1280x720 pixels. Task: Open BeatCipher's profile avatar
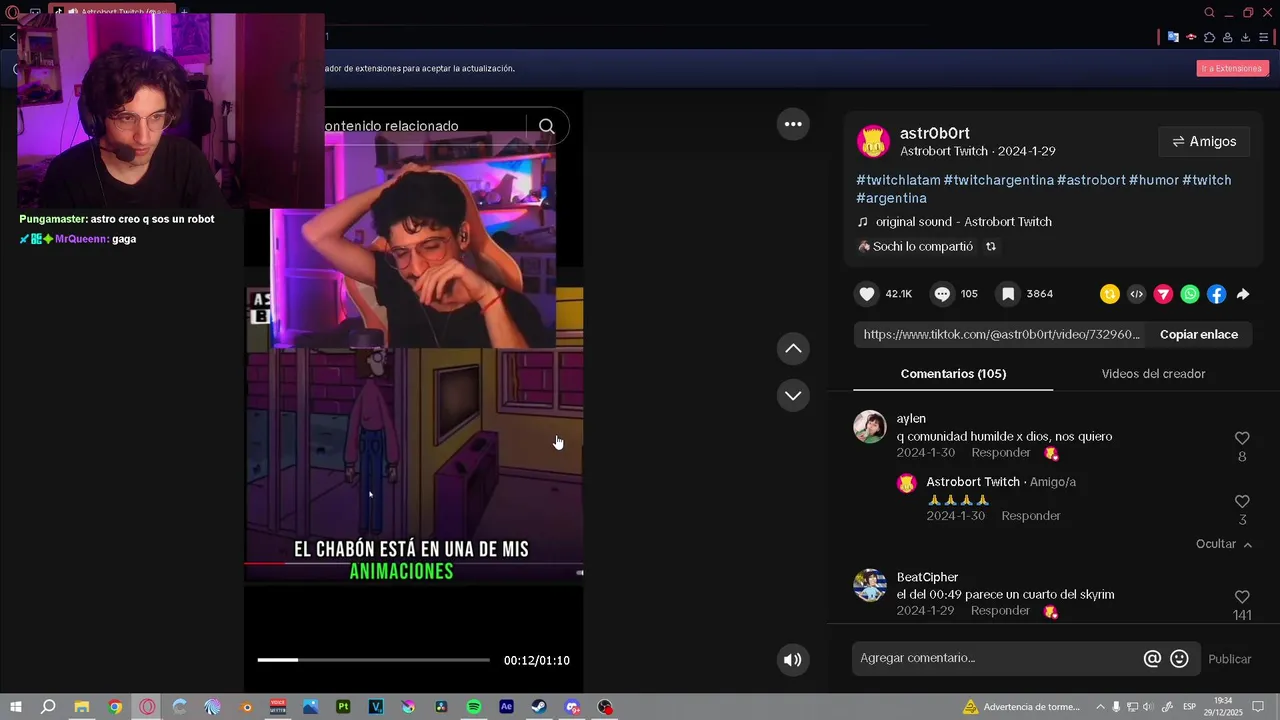pyautogui.click(x=870, y=585)
